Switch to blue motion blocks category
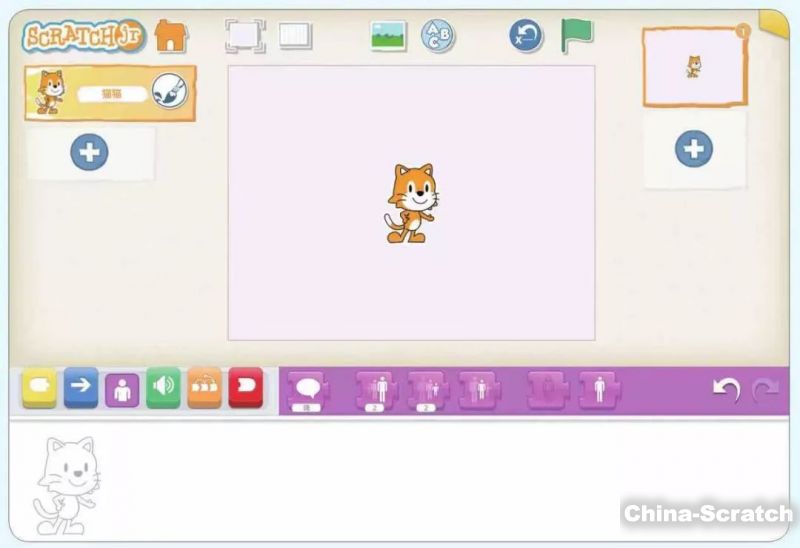This screenshot has height=548, width=800. coord(81,387)
